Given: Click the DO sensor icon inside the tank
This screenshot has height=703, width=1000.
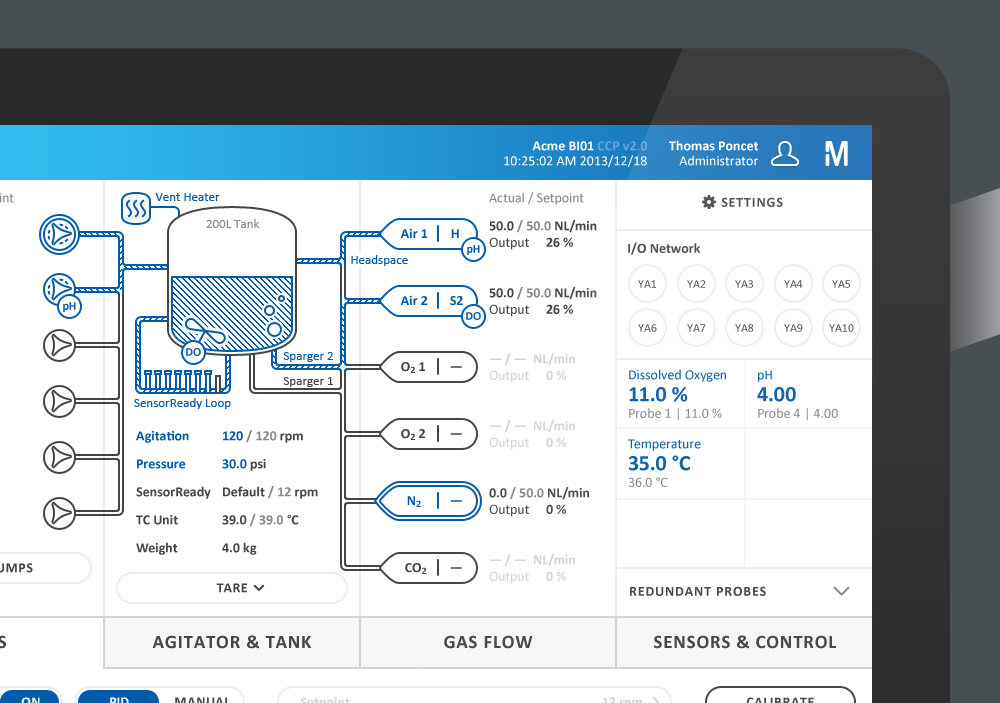Looking at the screenshot, I should click(192, 352).
